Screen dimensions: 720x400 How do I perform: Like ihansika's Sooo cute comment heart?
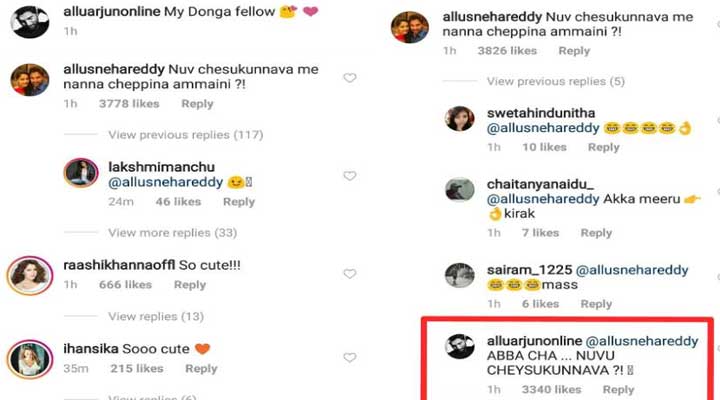point(349,358)
